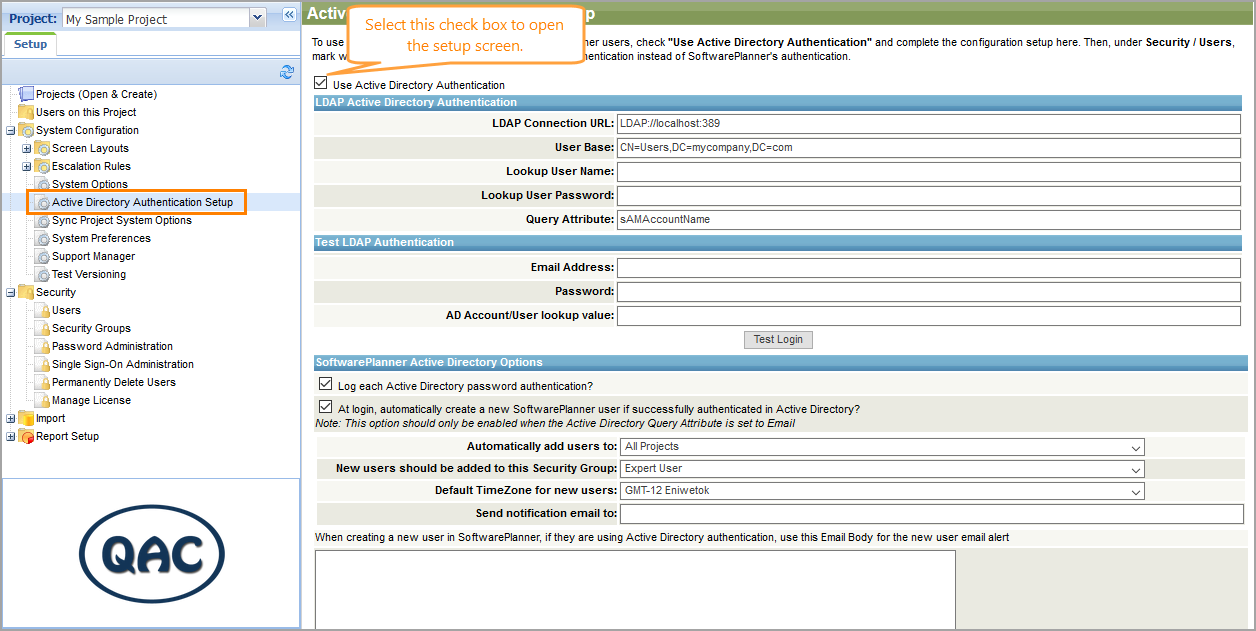
Task: Click the System Preferences gear icon
Action: click(x=42, y=238)
